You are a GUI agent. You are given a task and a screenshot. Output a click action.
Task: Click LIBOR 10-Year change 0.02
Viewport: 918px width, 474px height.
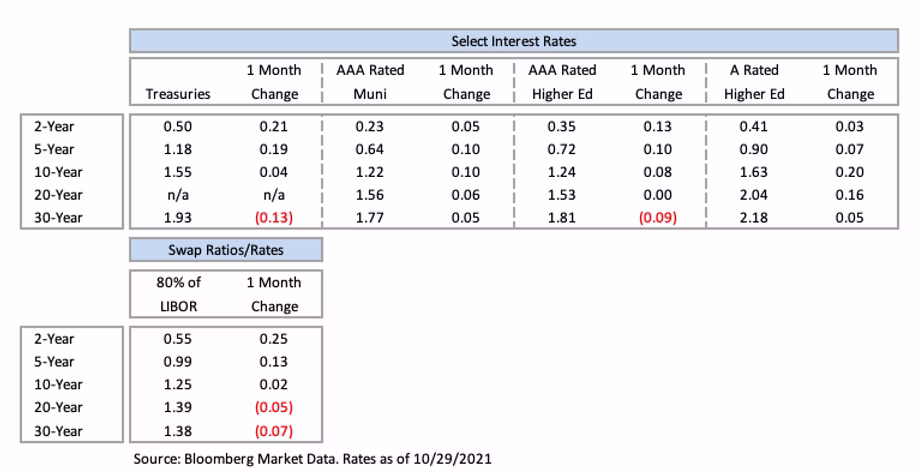point(274,384)
